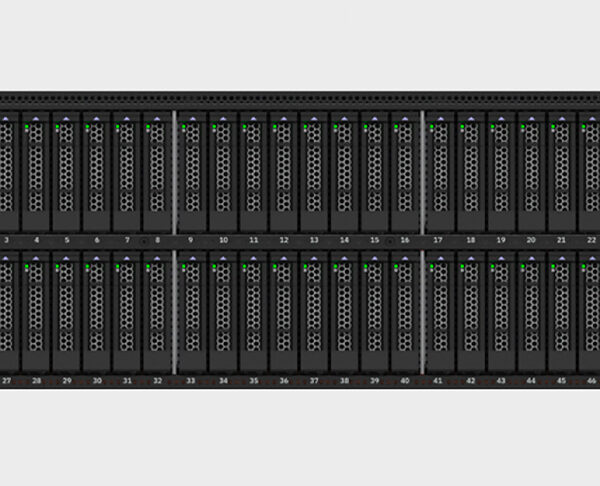Click green status LED on bay 37
The height and width of the screenshot is (486, 600).
(x=305, y=266)
